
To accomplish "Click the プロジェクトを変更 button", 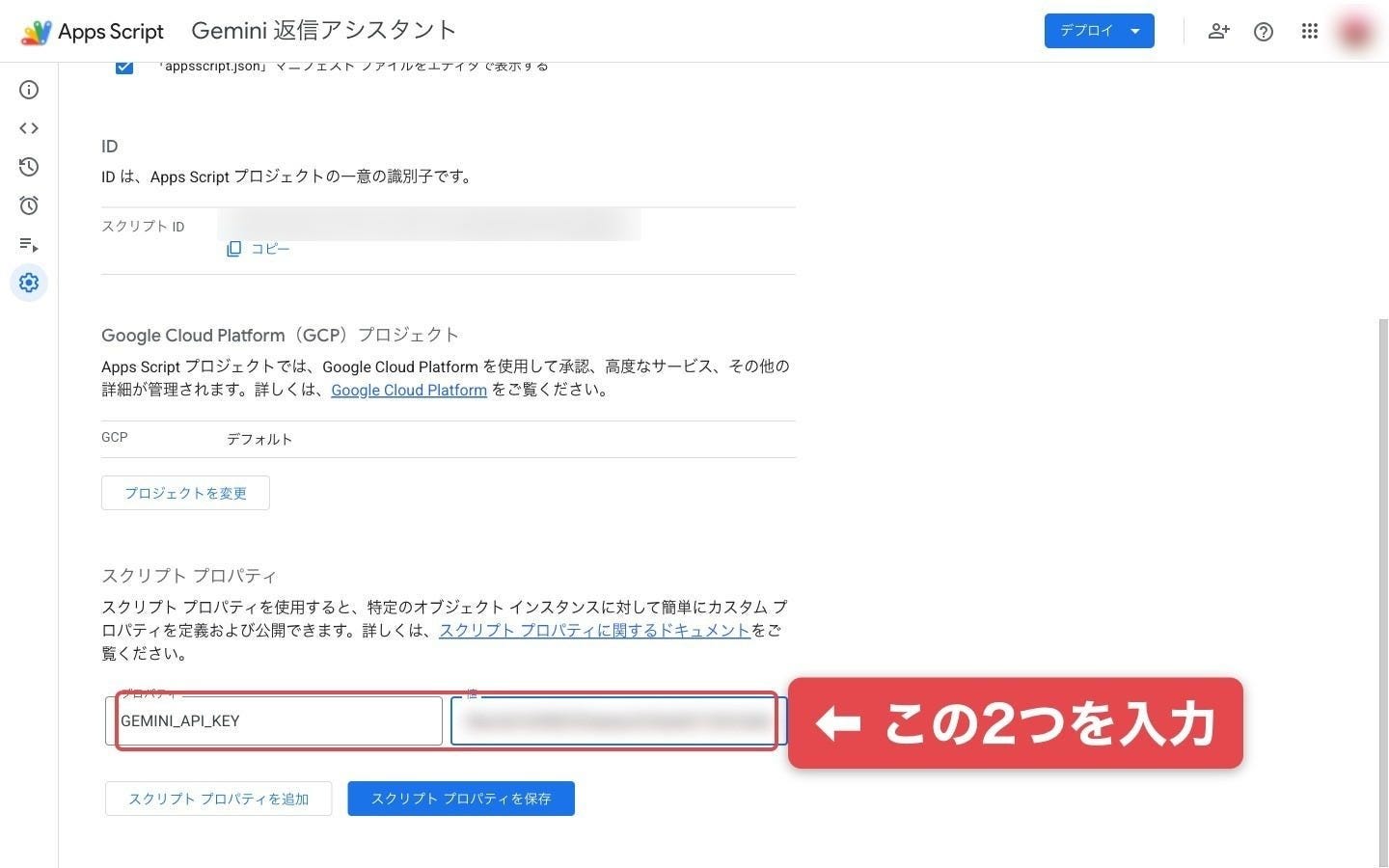I will point(185,493).
